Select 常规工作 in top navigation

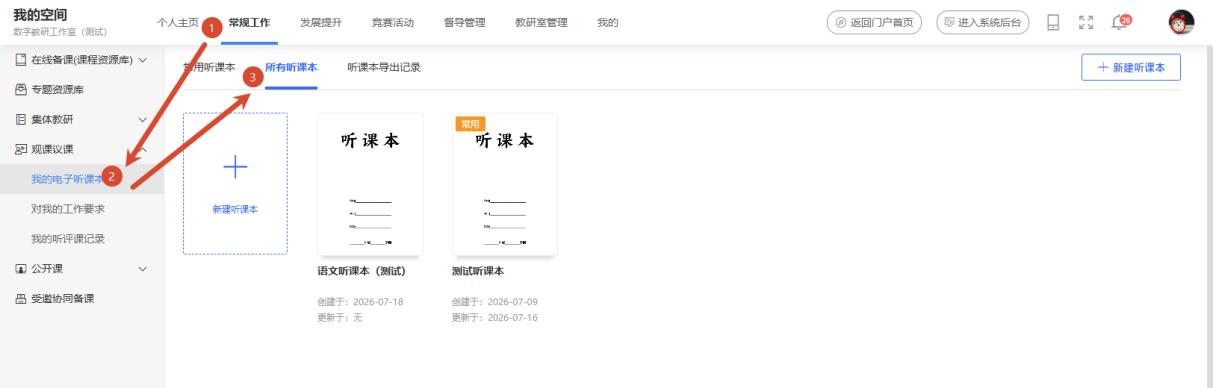click(249, 22)
